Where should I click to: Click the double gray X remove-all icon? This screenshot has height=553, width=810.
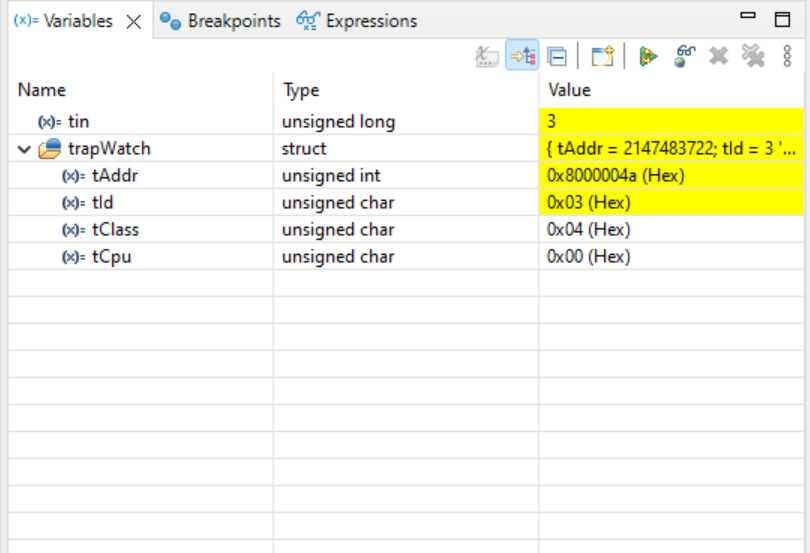(753, 56)
